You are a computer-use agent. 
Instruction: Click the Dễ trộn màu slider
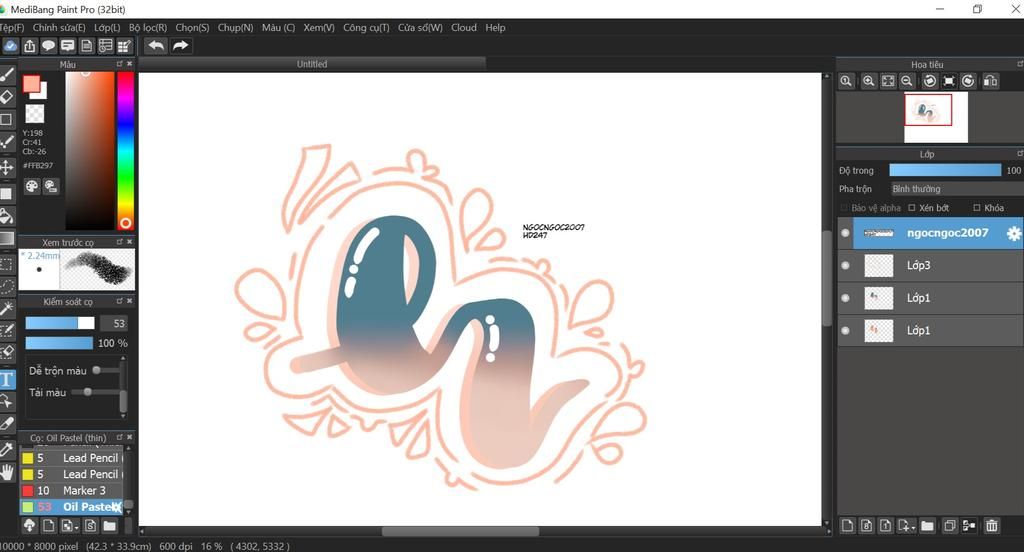point(106,370)
